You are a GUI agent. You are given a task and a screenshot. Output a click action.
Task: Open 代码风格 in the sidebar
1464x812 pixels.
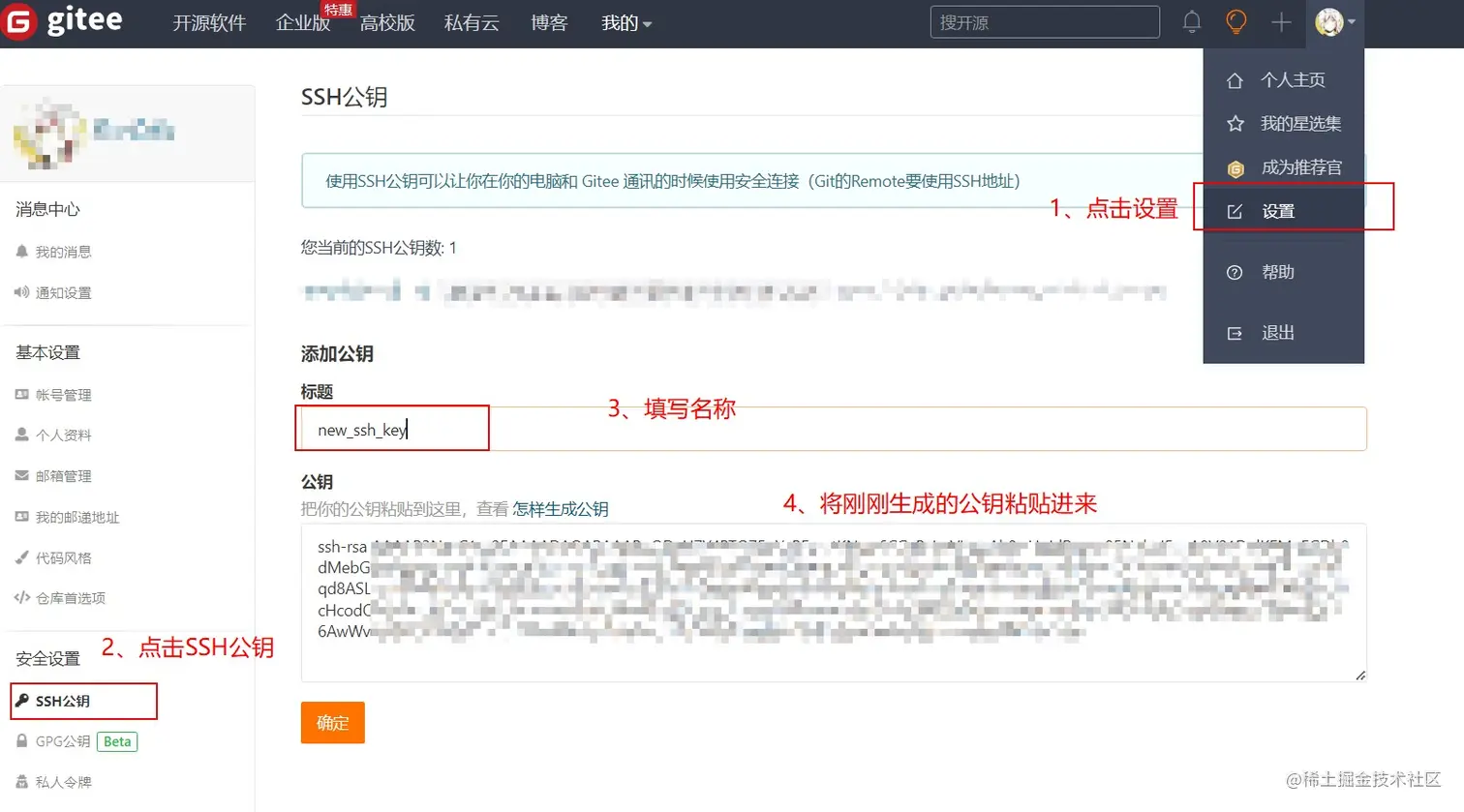tap(63, 557)
